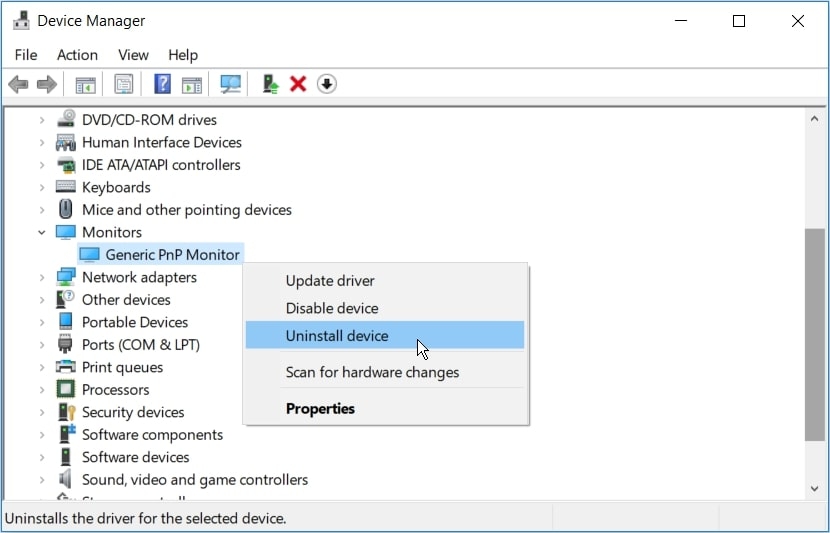
Task: Click the red X Uninstall device icon
Action: tap(298, 84)
